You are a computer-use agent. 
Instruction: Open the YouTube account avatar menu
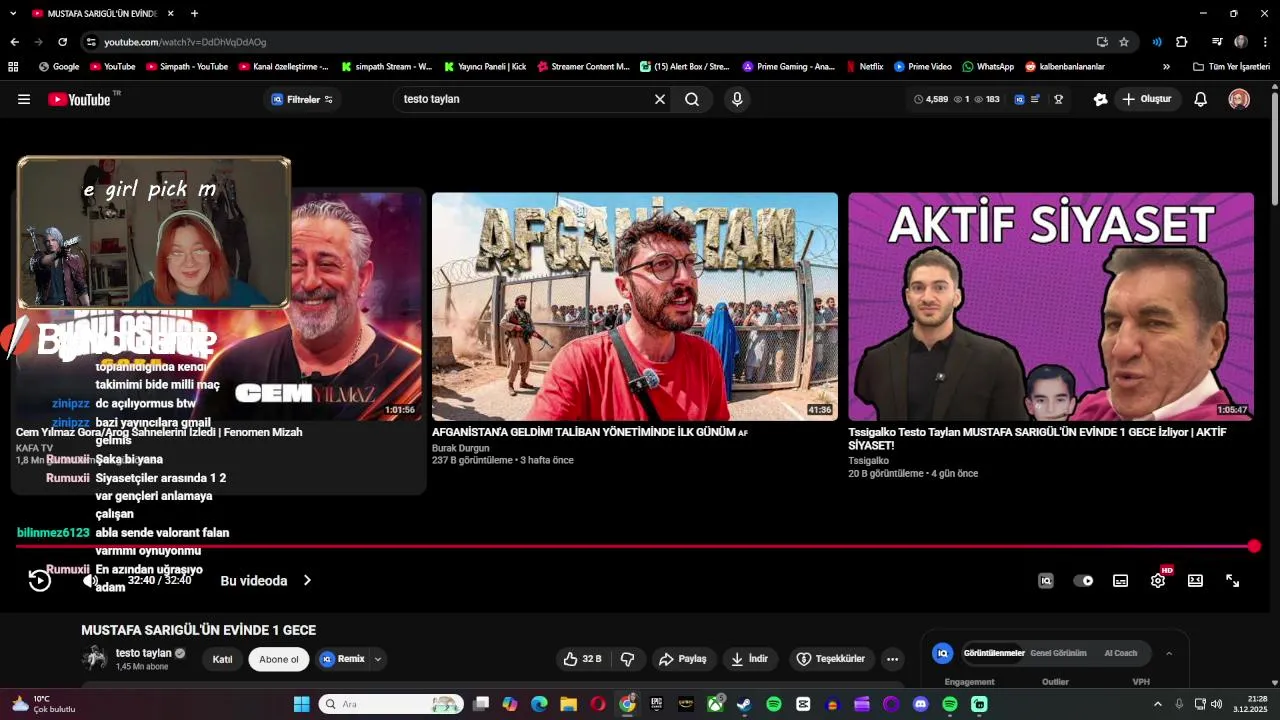(x=1239, y=99)
